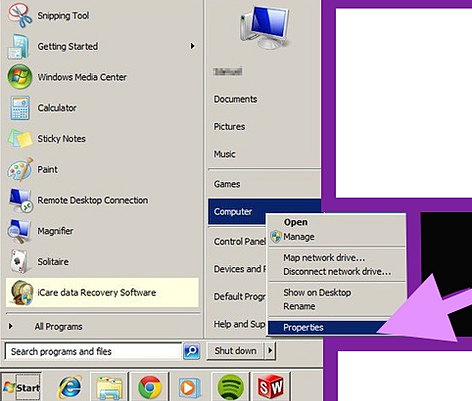This screenshot has width=472, height=401.
Task: Click the Snipping Tool label
Action: 63,16
